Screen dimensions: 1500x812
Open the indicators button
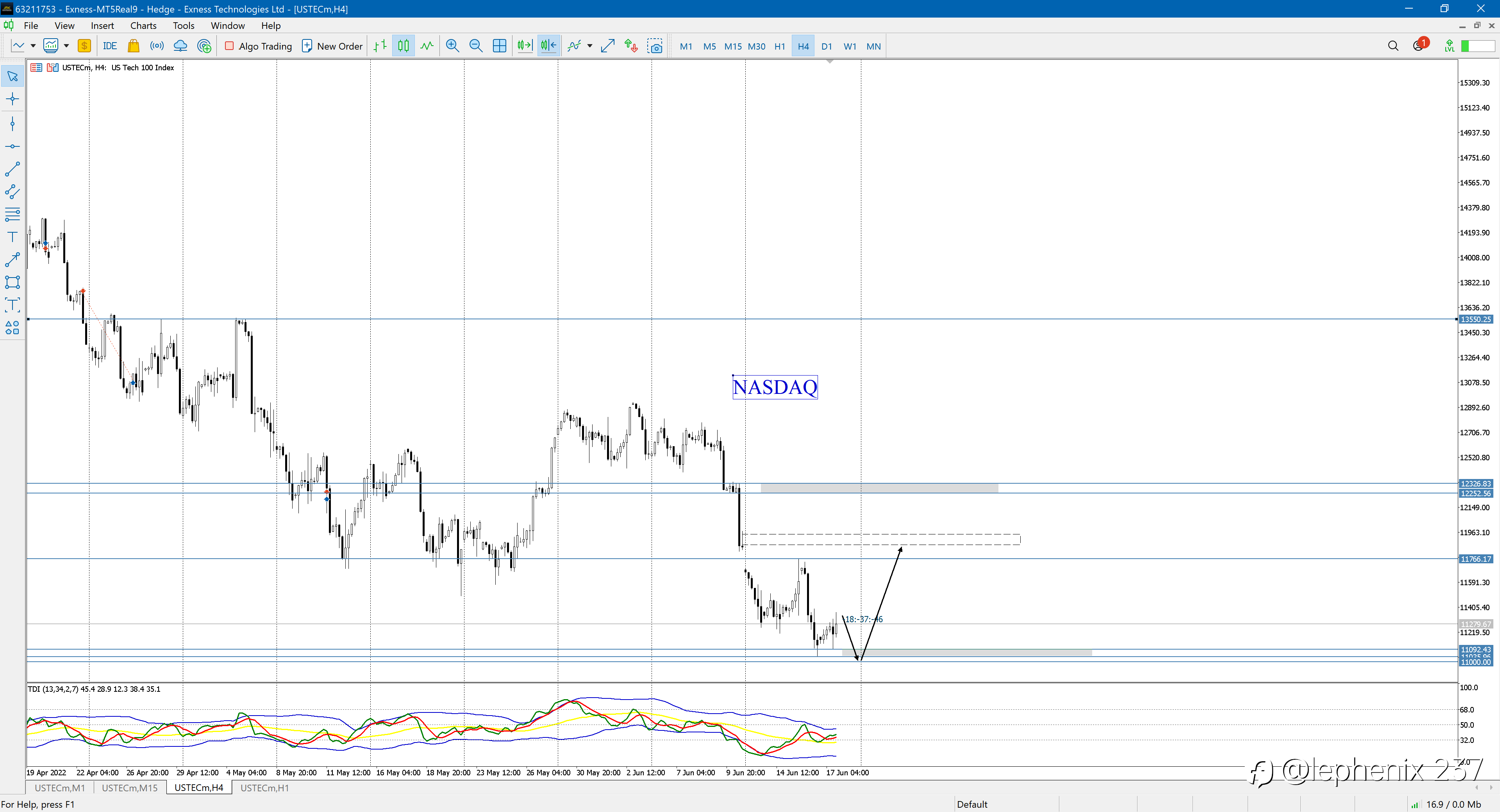coord(574,46)
